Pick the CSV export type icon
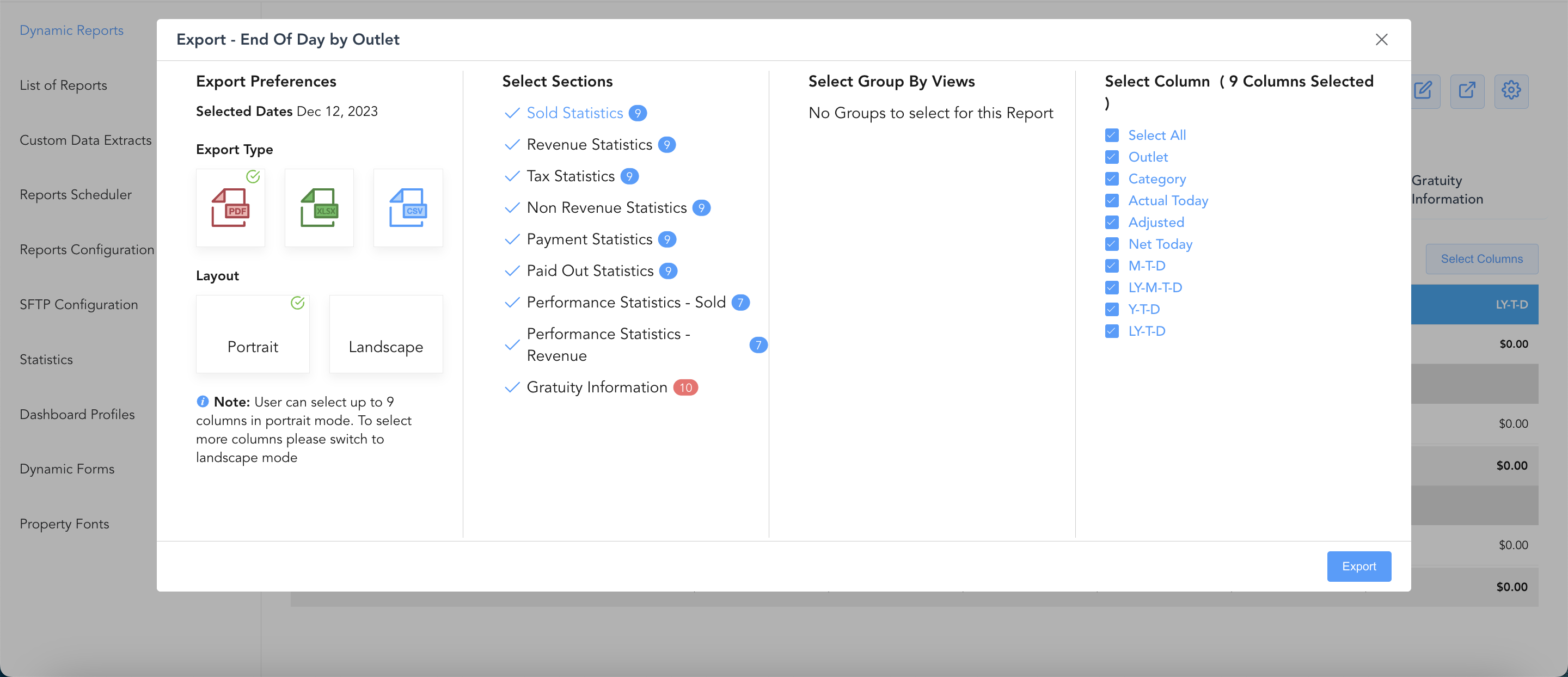Screen dimensions: 1568x677 coord(408,207)
